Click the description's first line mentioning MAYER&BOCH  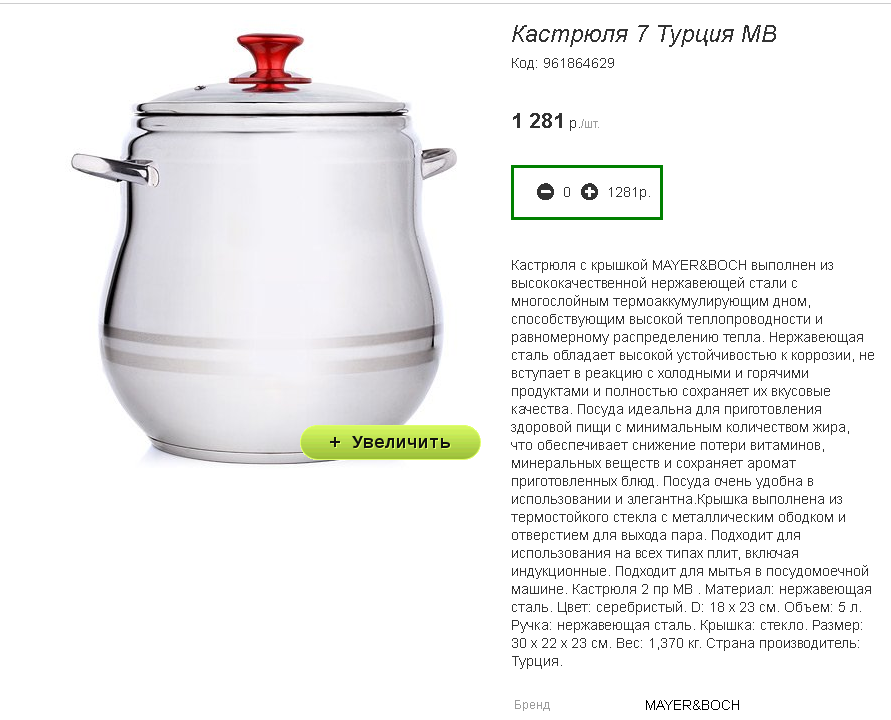click(672, 265)
